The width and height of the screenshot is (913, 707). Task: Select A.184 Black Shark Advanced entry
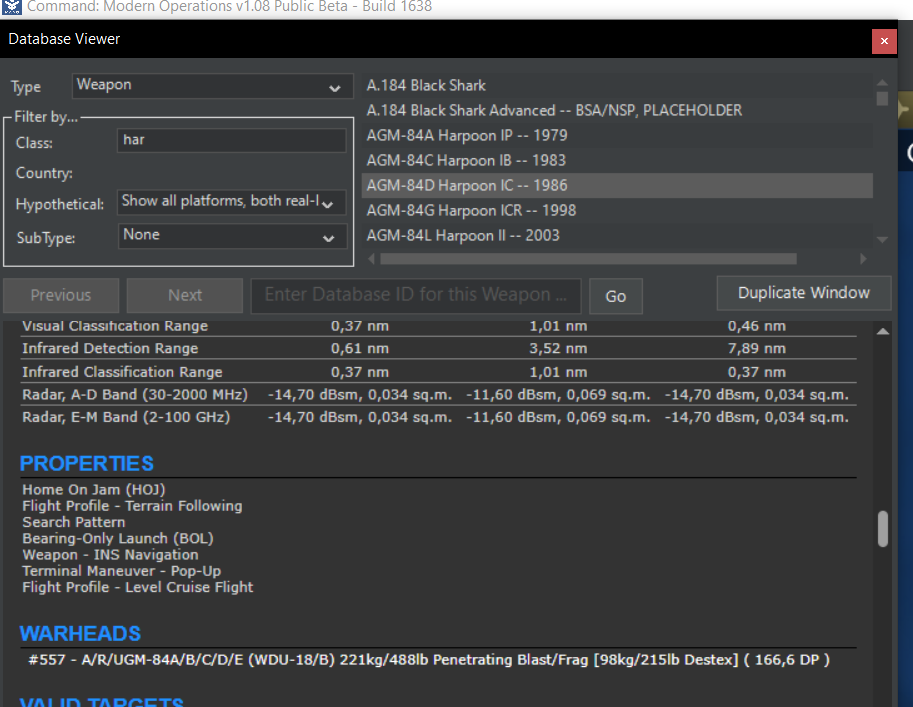554,110
